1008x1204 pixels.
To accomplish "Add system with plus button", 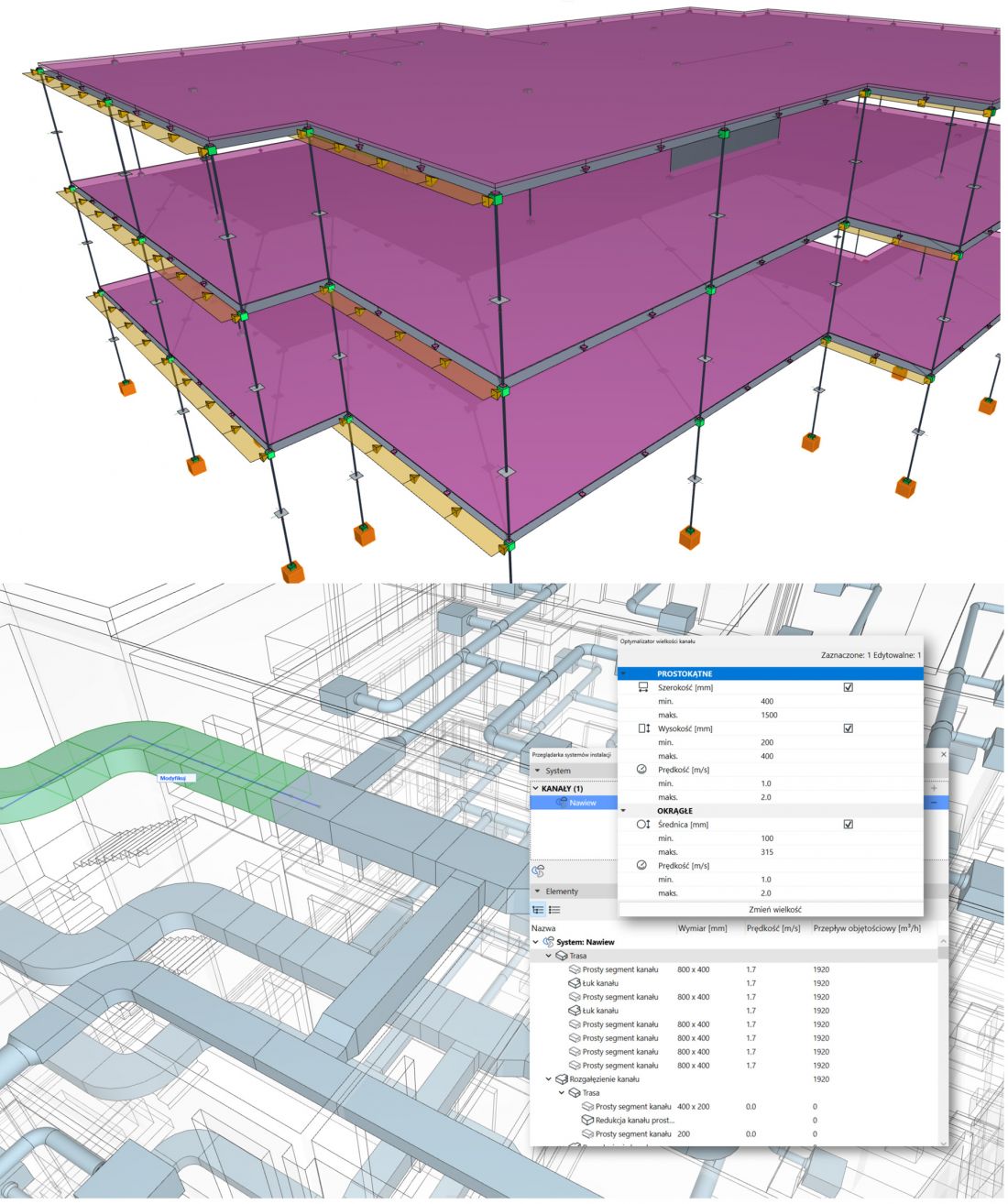I will pos(934,790).
